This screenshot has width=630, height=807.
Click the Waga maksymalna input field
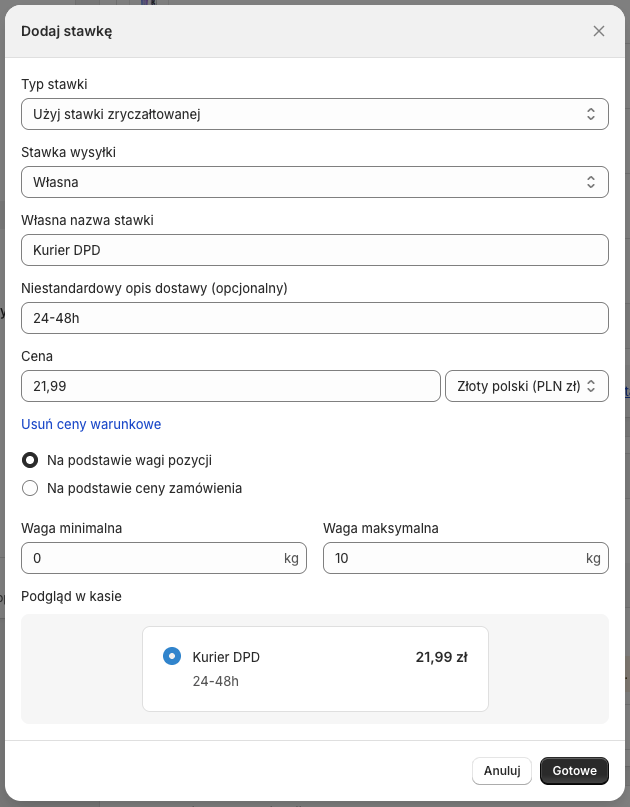coord(452,558)
